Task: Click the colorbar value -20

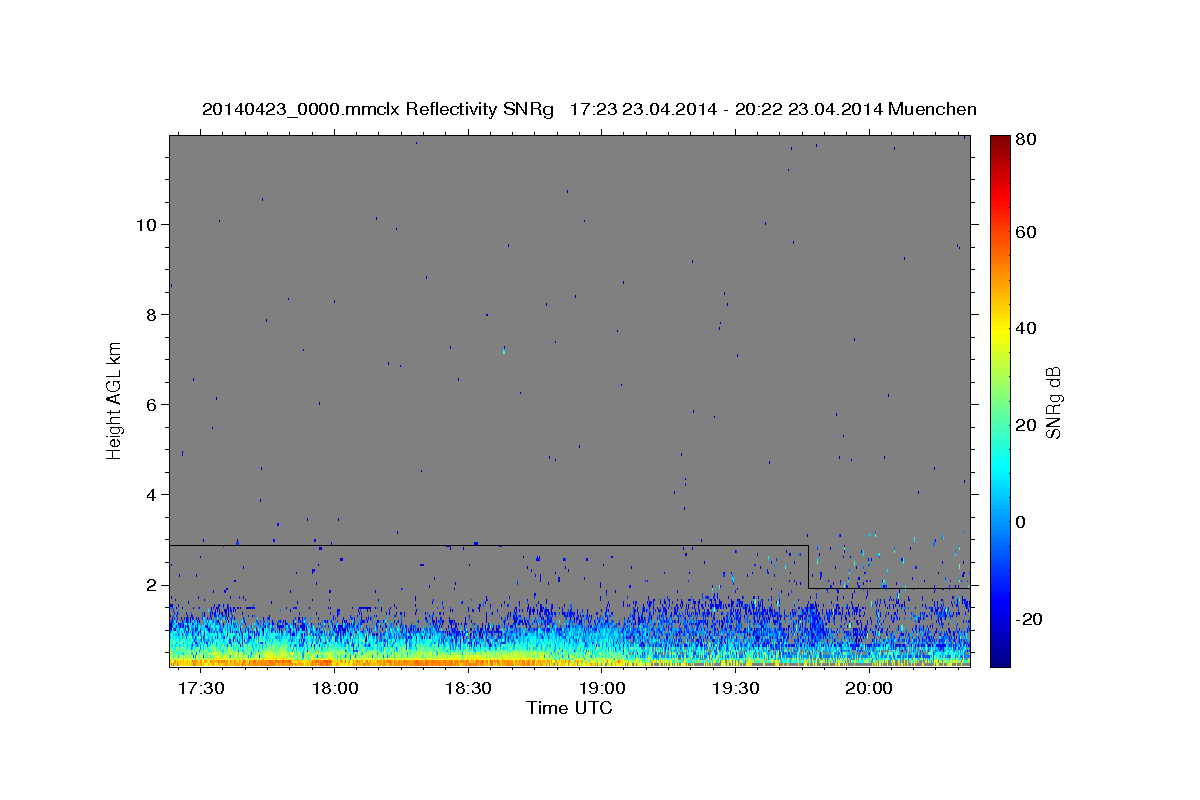Action: click(1030, 619)
